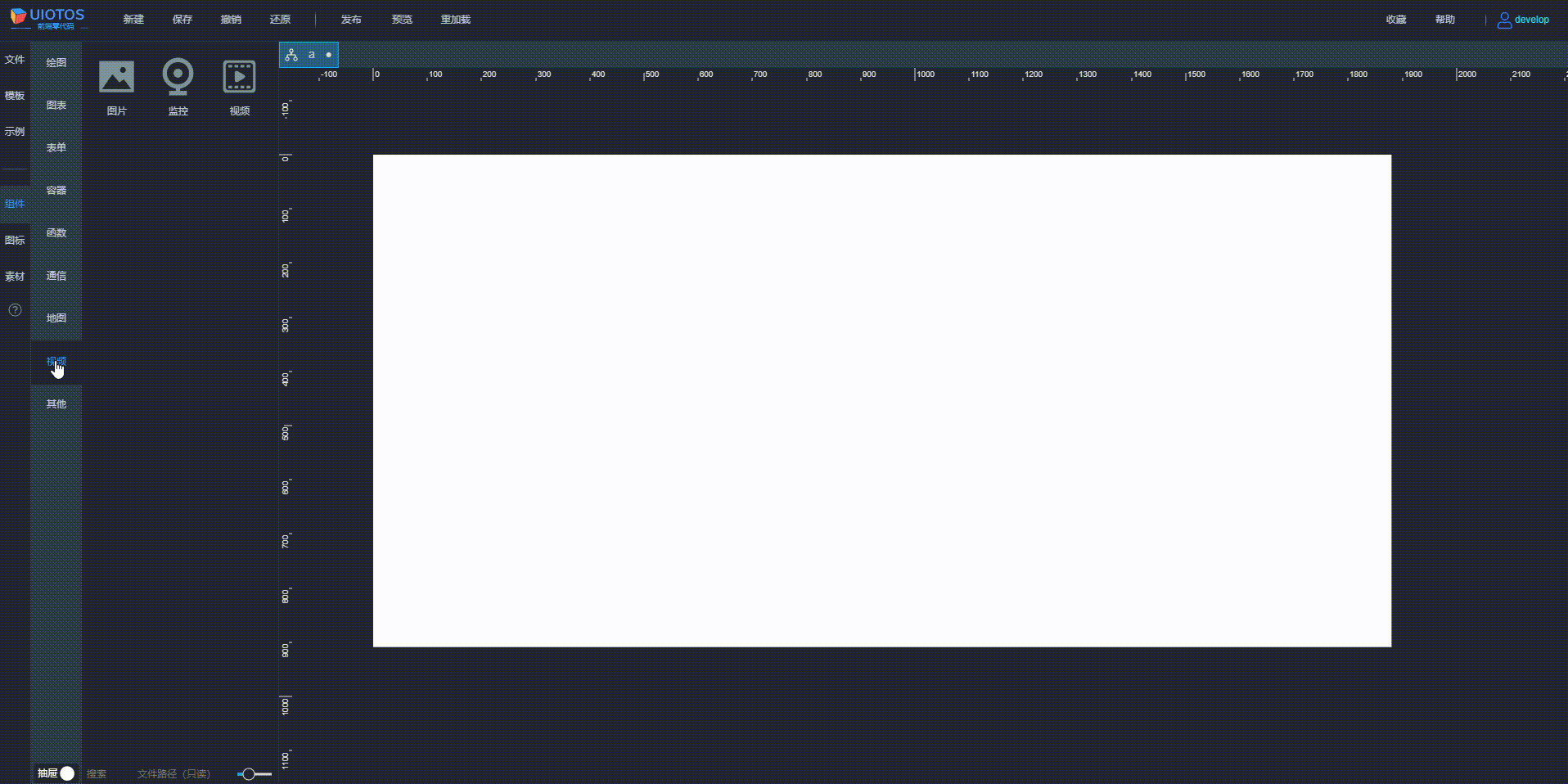Open the 绘图 drawing component category

55,61
